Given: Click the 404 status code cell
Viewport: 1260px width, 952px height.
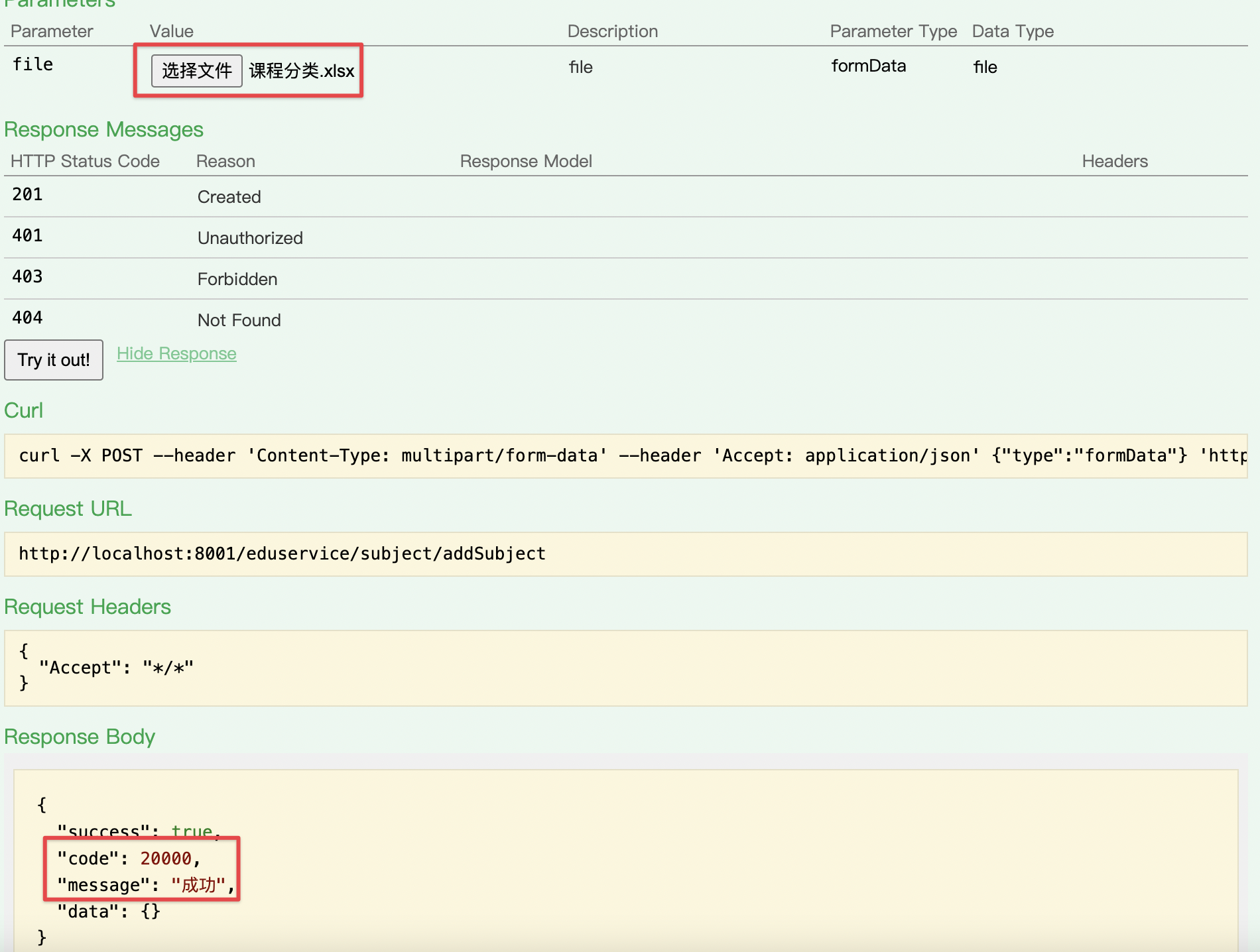Looking at the screenshot, I should pyautogui.click(x=27, y=318).
